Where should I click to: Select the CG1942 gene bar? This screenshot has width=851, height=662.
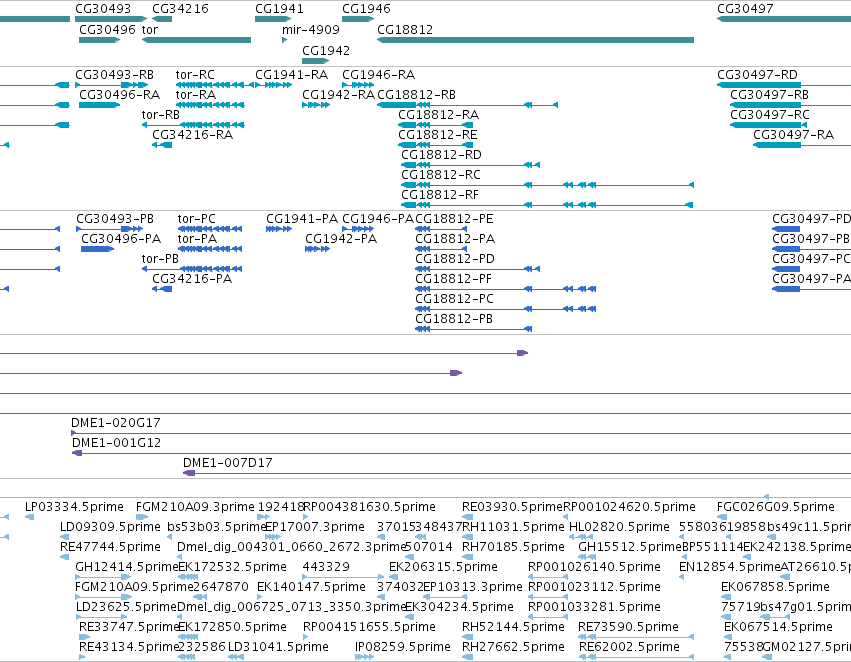click(315, 61)
